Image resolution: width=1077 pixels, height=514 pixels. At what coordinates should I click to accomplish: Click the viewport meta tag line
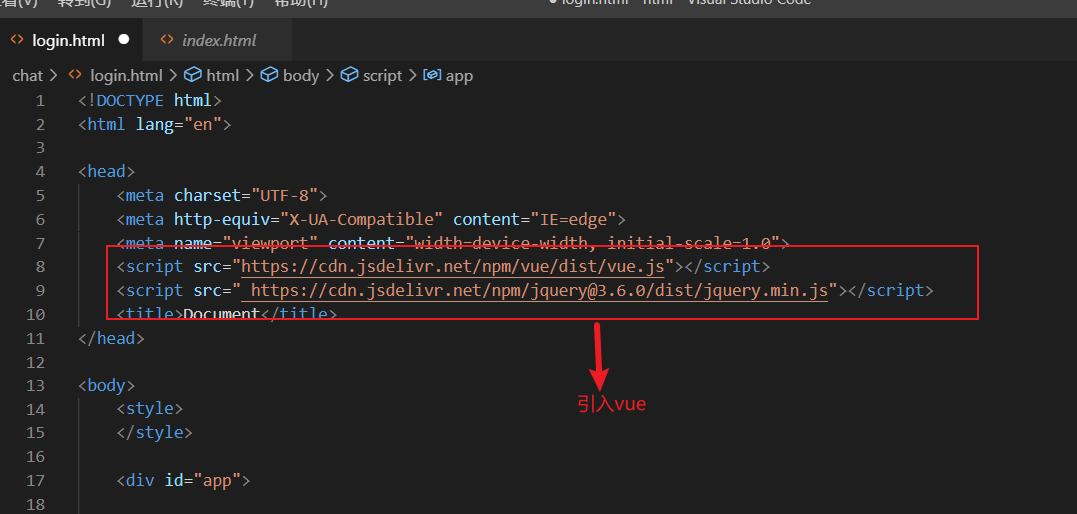(x=454, y=243)
